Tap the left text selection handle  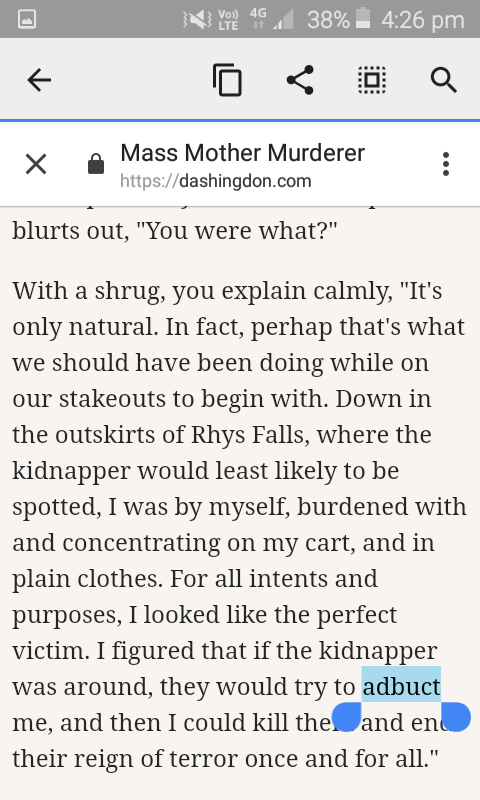tap(347, 716)
